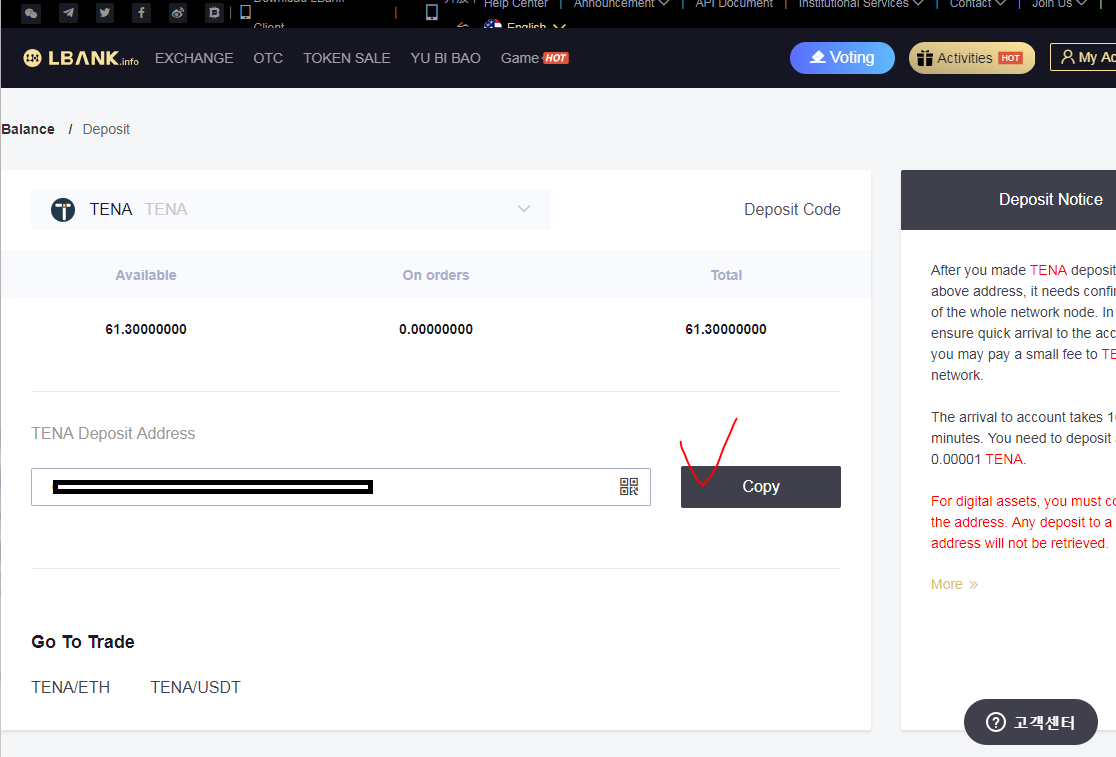The image size is (1116, 757).
Task: Open the API Document link
Action: point(734,4)
